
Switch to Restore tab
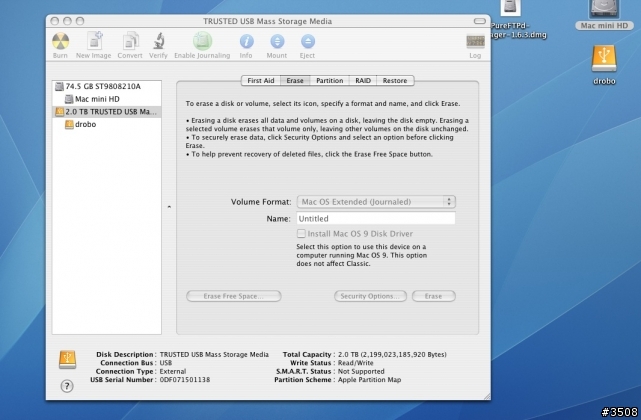click(x=395, y=81)
